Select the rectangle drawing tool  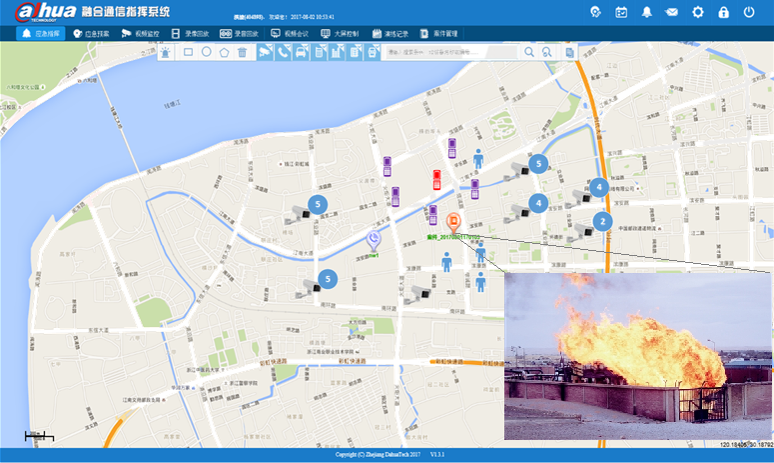(x=188, y=52)
